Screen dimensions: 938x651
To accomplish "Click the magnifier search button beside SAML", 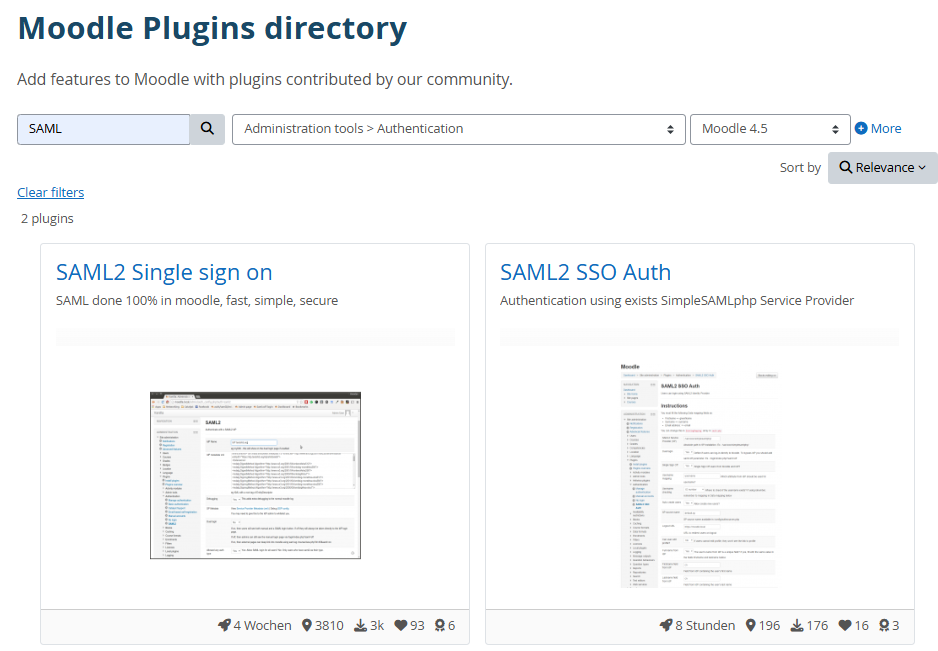I will pos(207,129).
